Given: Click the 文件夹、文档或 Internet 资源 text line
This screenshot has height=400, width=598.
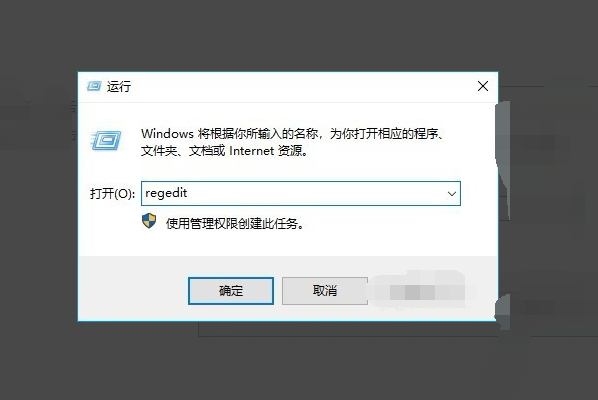Looking at the screenshot, I should (225, 151).
